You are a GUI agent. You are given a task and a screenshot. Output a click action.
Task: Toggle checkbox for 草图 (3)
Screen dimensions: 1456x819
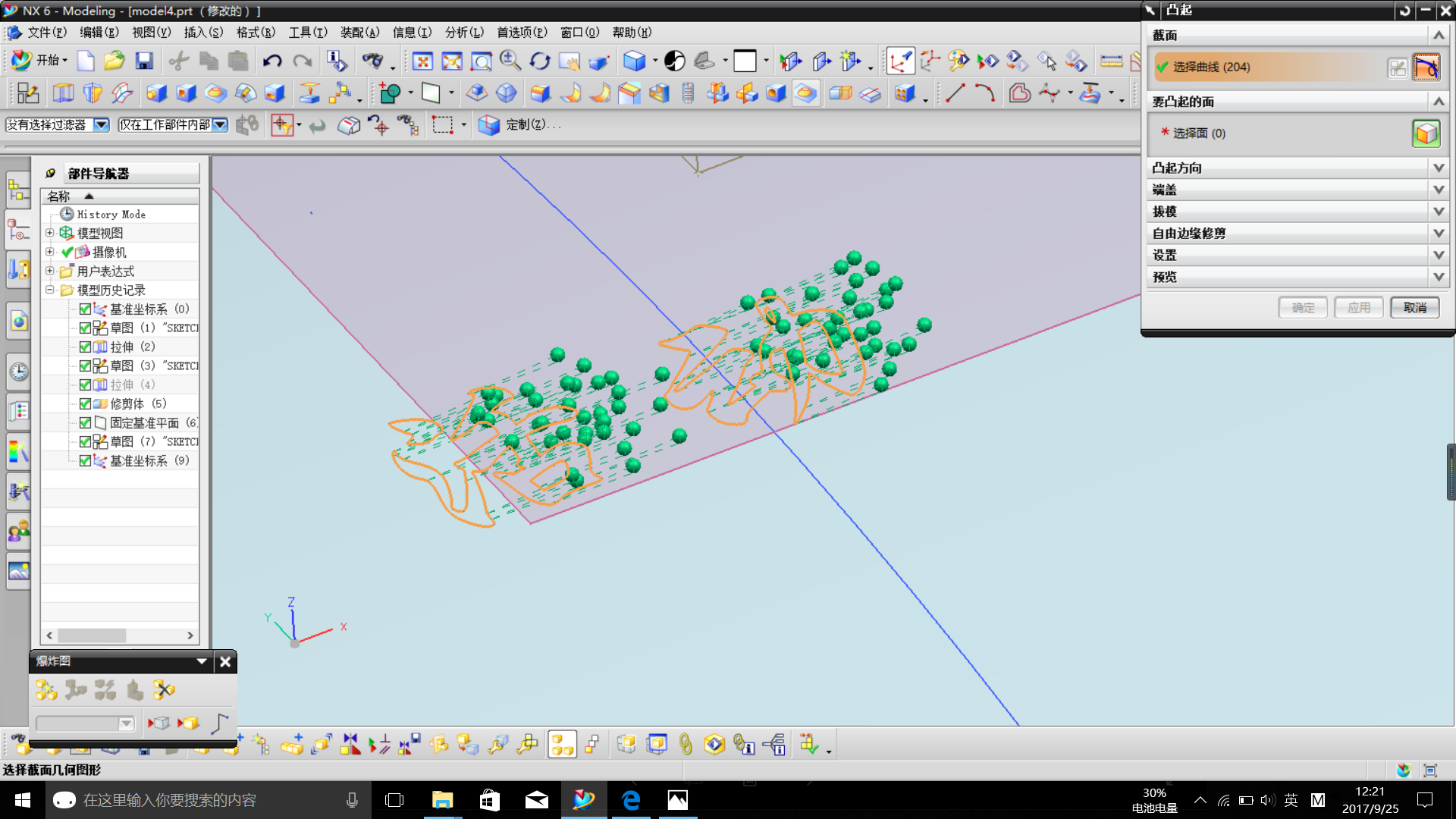pos(85,366)
